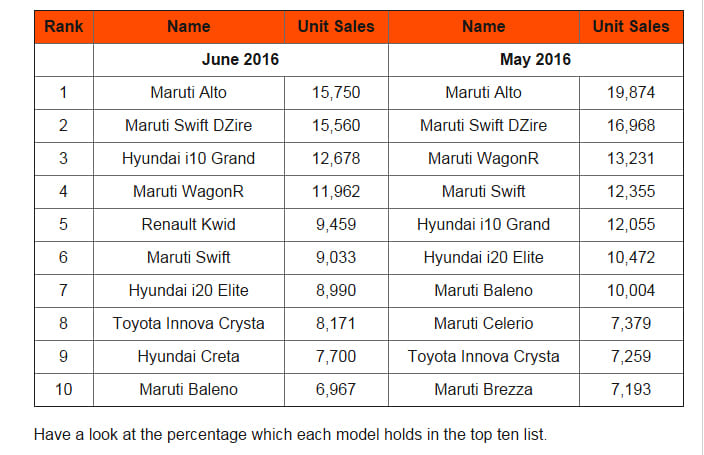This screenshot has width=704, height=455.
Task: Select Maruti Celerio entry
Action: pyautogui.click(x=484, y=323)
